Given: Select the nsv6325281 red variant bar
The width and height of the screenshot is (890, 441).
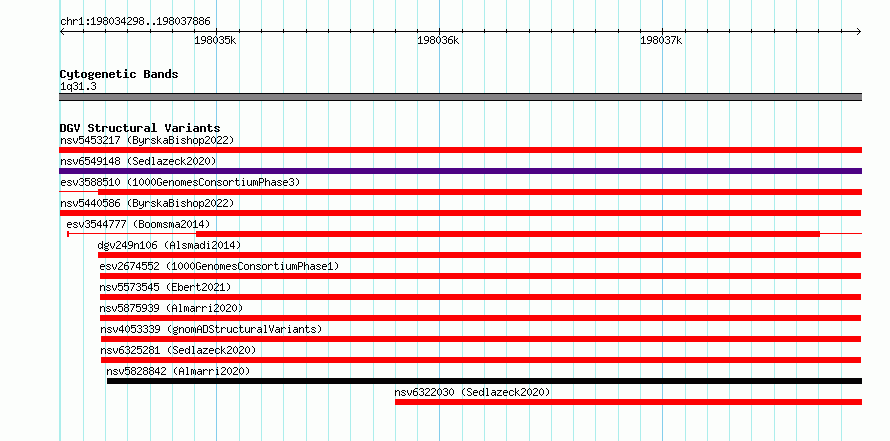Looking at the screenshot, I should point(481,360).
